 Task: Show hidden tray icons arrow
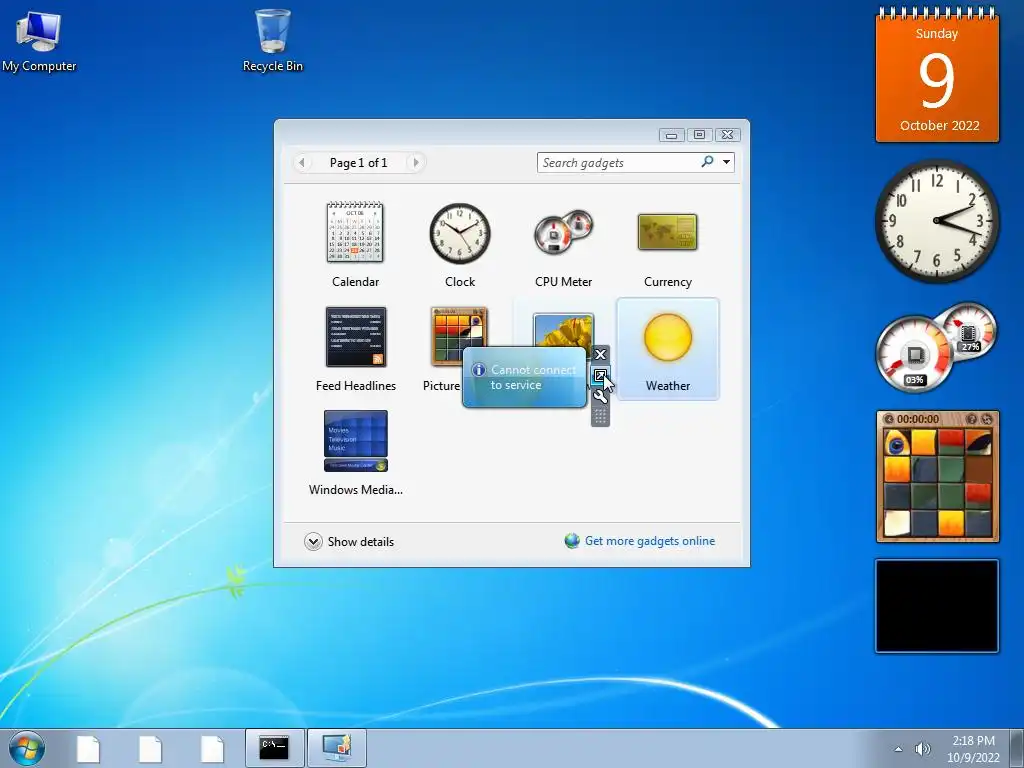899,749
